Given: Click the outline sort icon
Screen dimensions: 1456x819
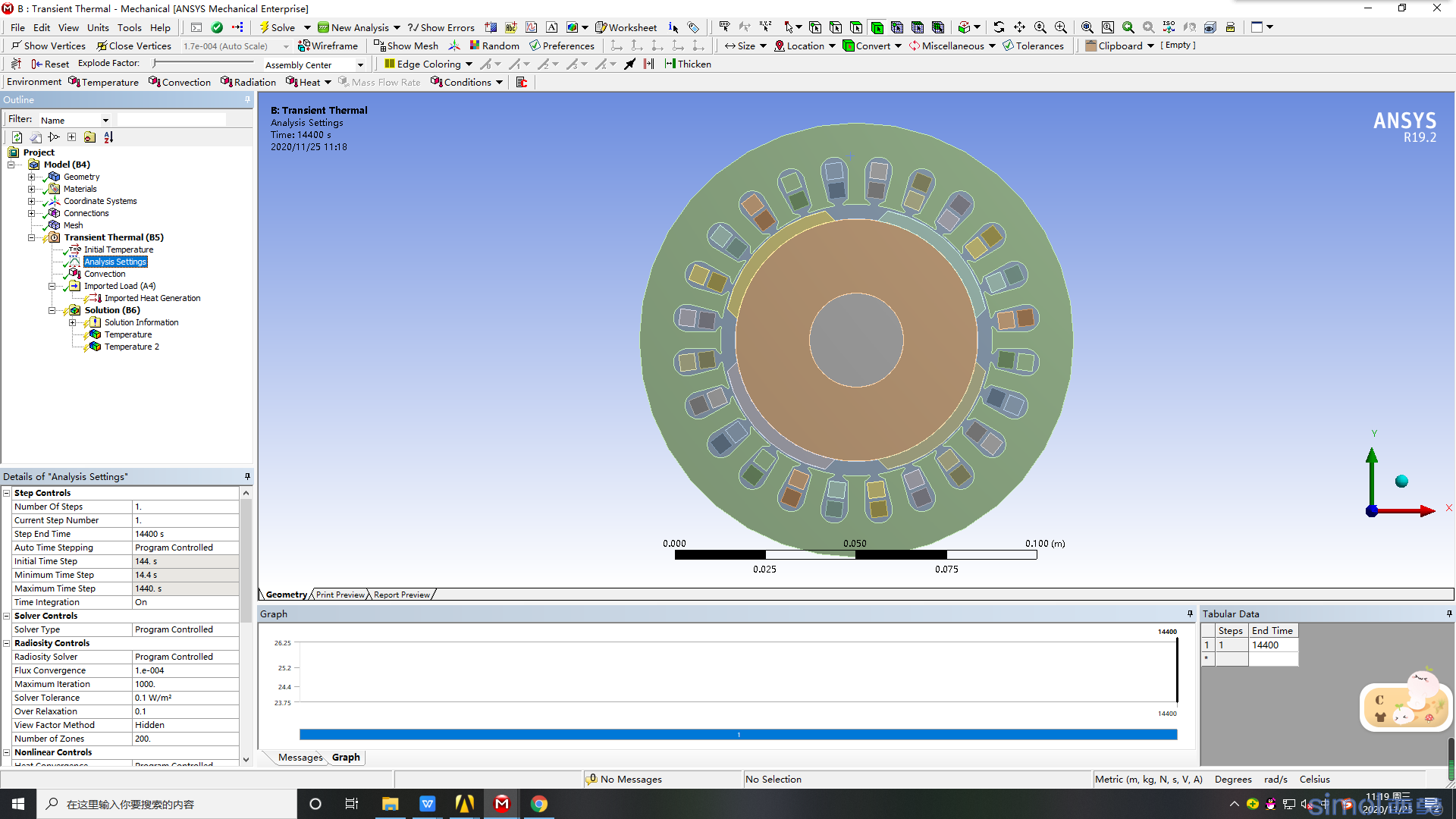Looking at the screenshot, I should 108,137.
